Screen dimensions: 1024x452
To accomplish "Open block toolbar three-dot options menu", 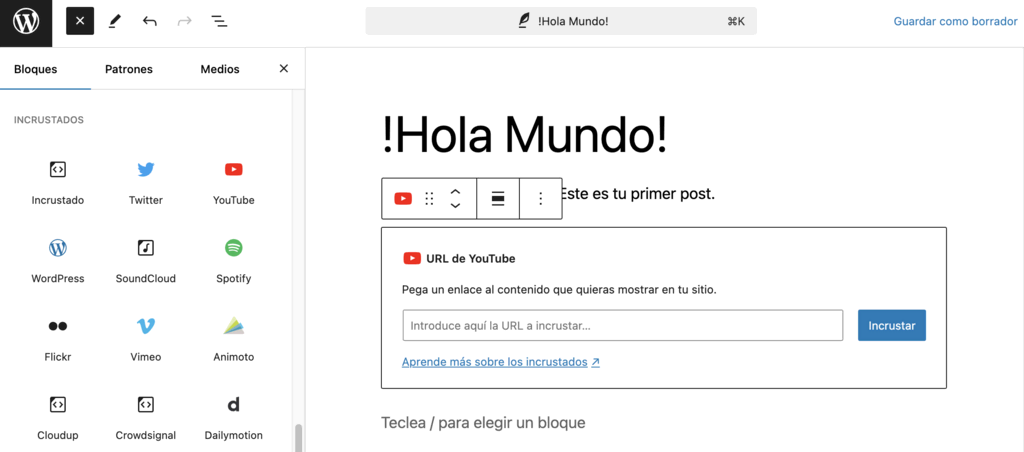I will point(540,199).
